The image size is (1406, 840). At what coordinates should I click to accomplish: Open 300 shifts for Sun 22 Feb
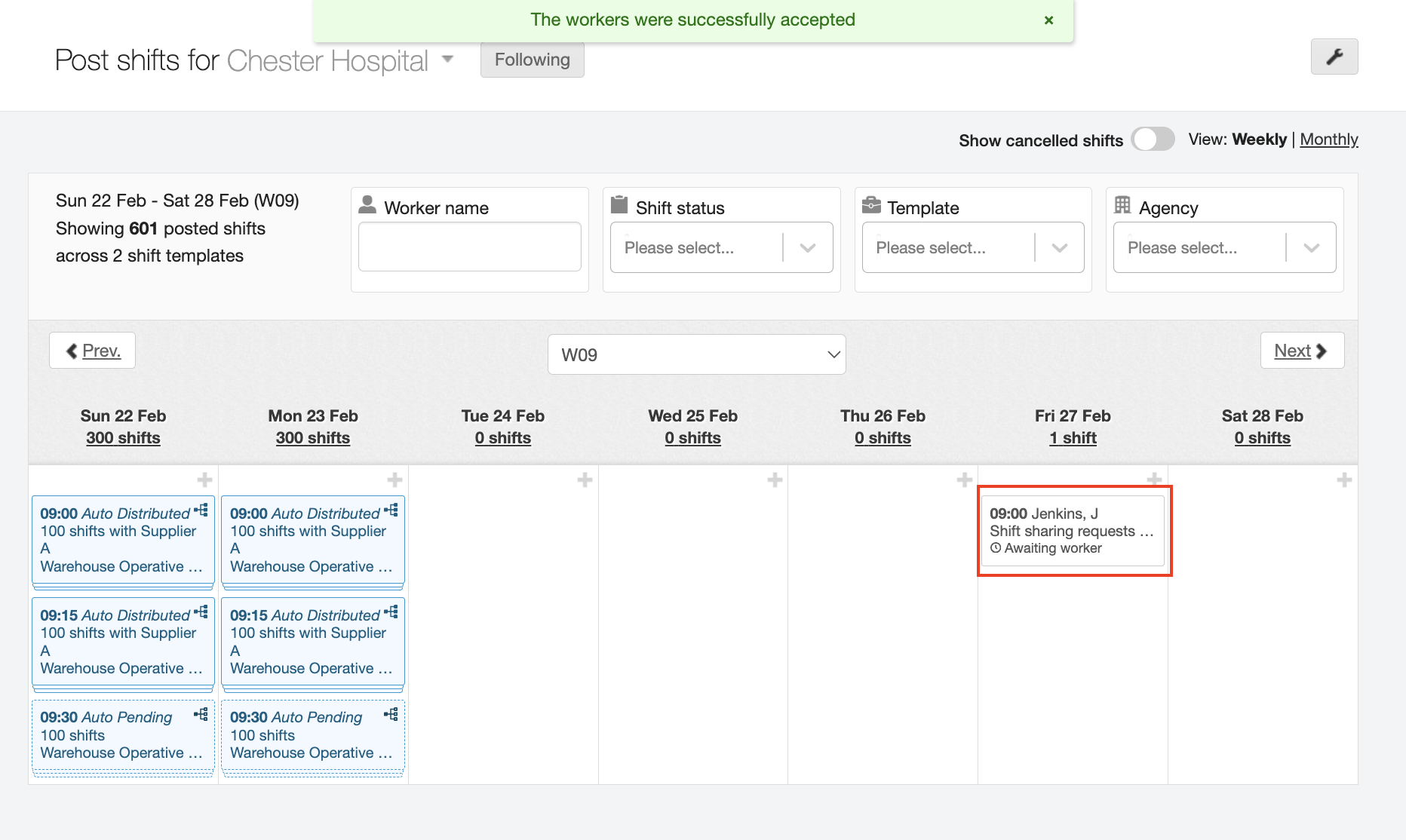(x=123, y=438)
